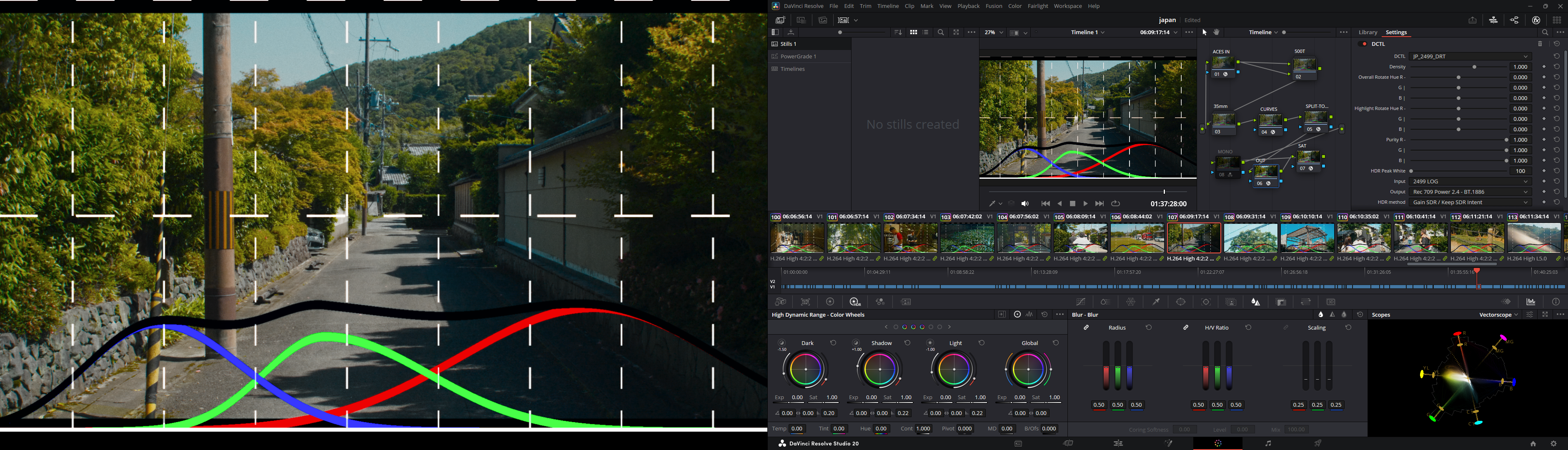Select the hand pan tool in node editor
The image size is (1568, 450).
[x=1217, y=32]
